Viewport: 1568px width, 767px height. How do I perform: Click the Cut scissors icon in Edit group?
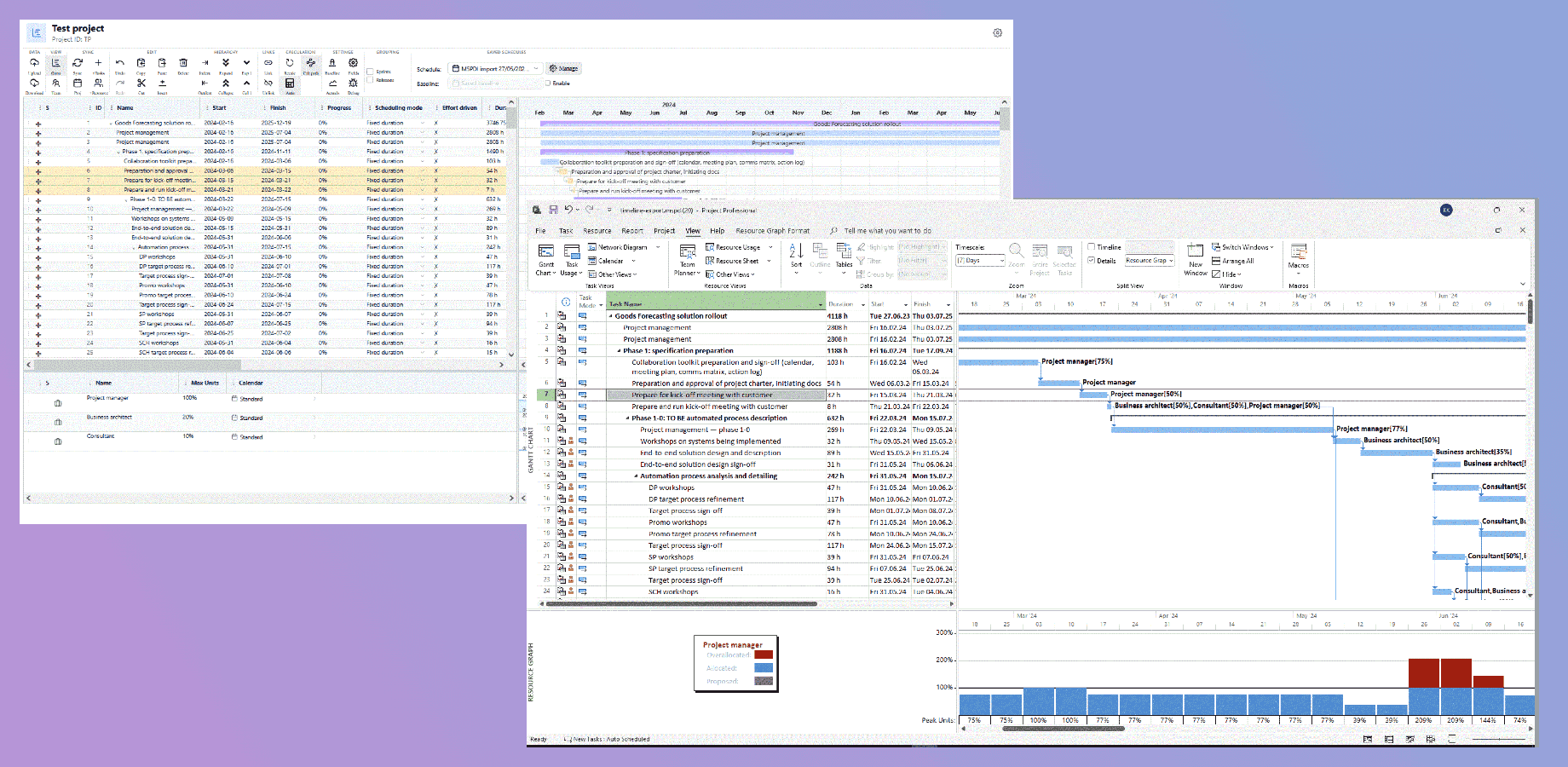coord(141,83)
